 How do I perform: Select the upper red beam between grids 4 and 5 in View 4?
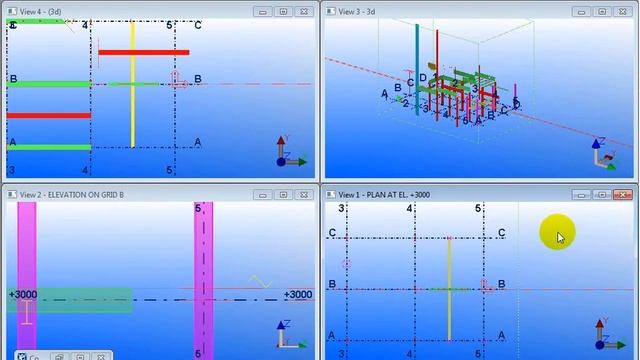144,52
